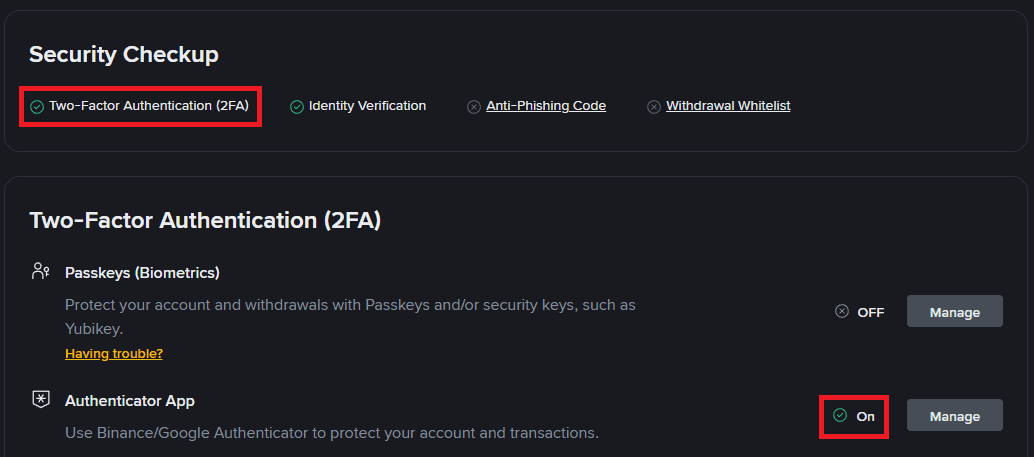The width and height of the screenshot is (1034, 457).
Task: Click the Authenticator App shield icon
Action: [41, 400]
